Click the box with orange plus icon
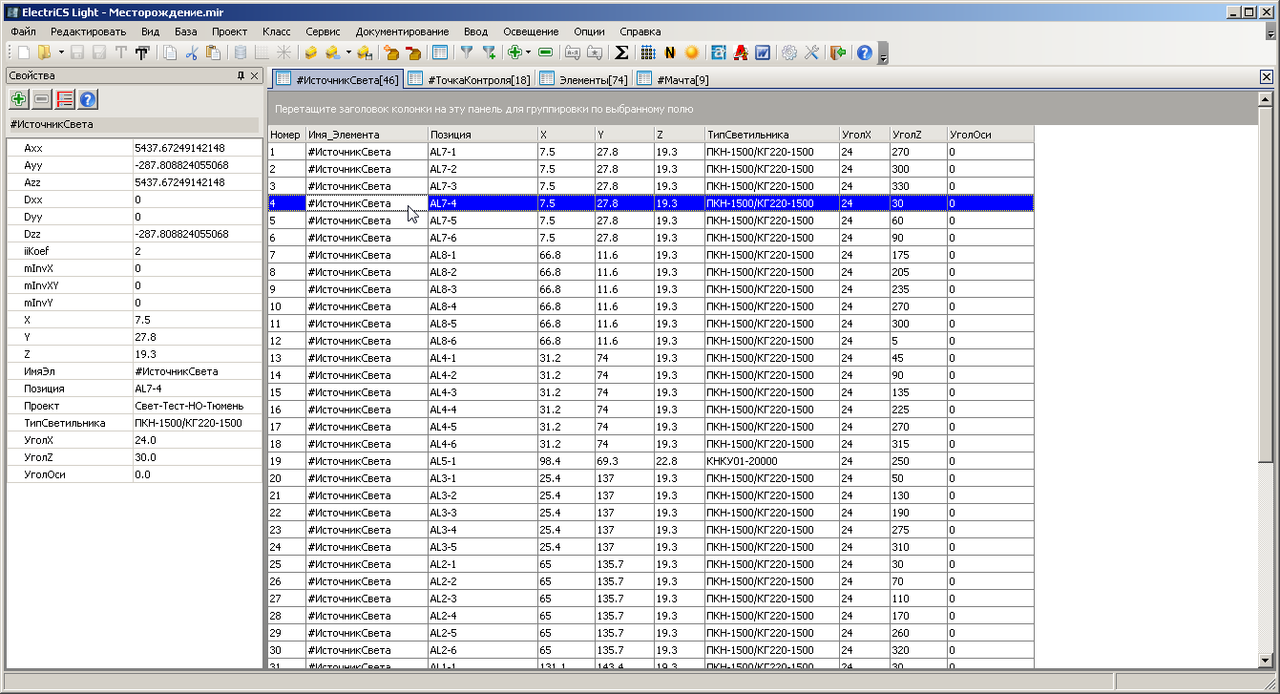This screenshot has height=694, width=1280. click(x=390, y=52)
